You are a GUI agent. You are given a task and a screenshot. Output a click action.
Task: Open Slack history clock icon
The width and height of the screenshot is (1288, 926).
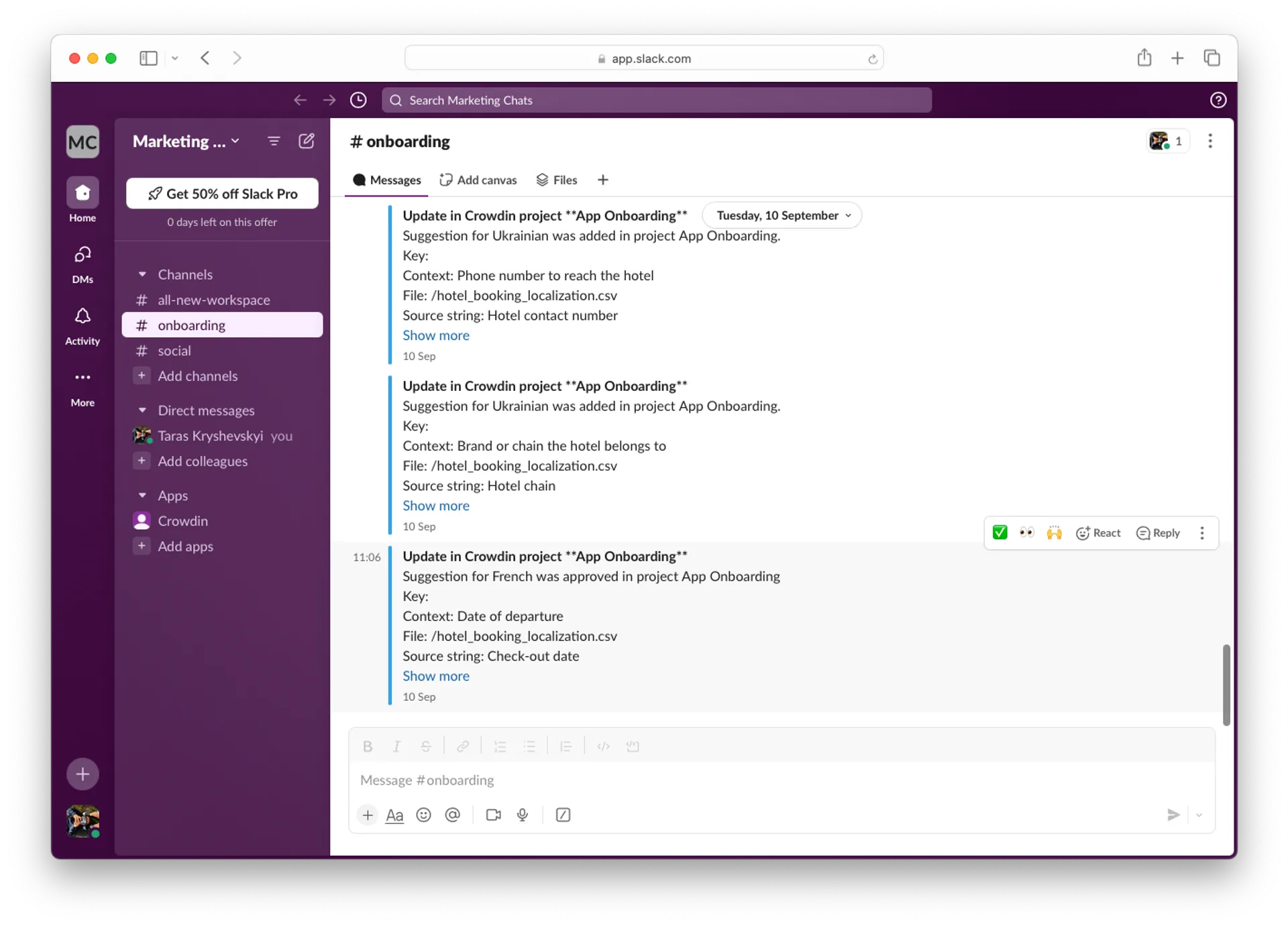[x=359, y=100]
